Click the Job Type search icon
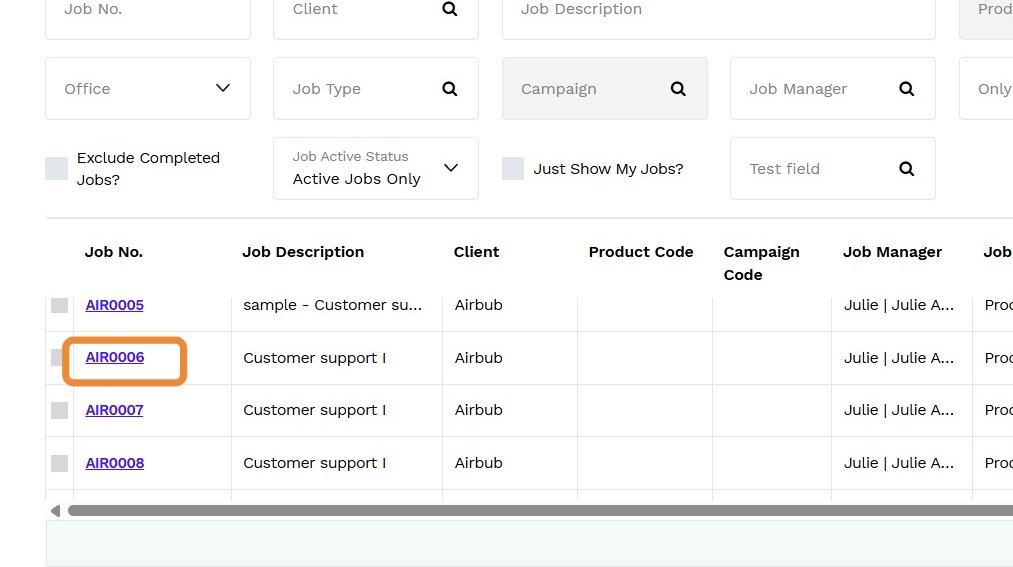The image size is (1013, 567). pyautogui.click(x=450, y=88)
